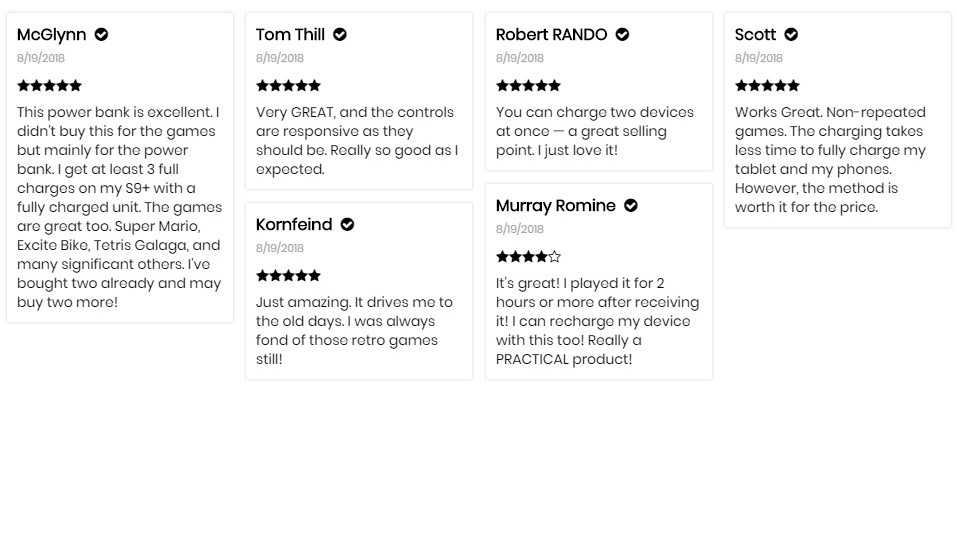Click Tom Thill's review text about controls
Viewport: 957px width, 539px height.
357,141
